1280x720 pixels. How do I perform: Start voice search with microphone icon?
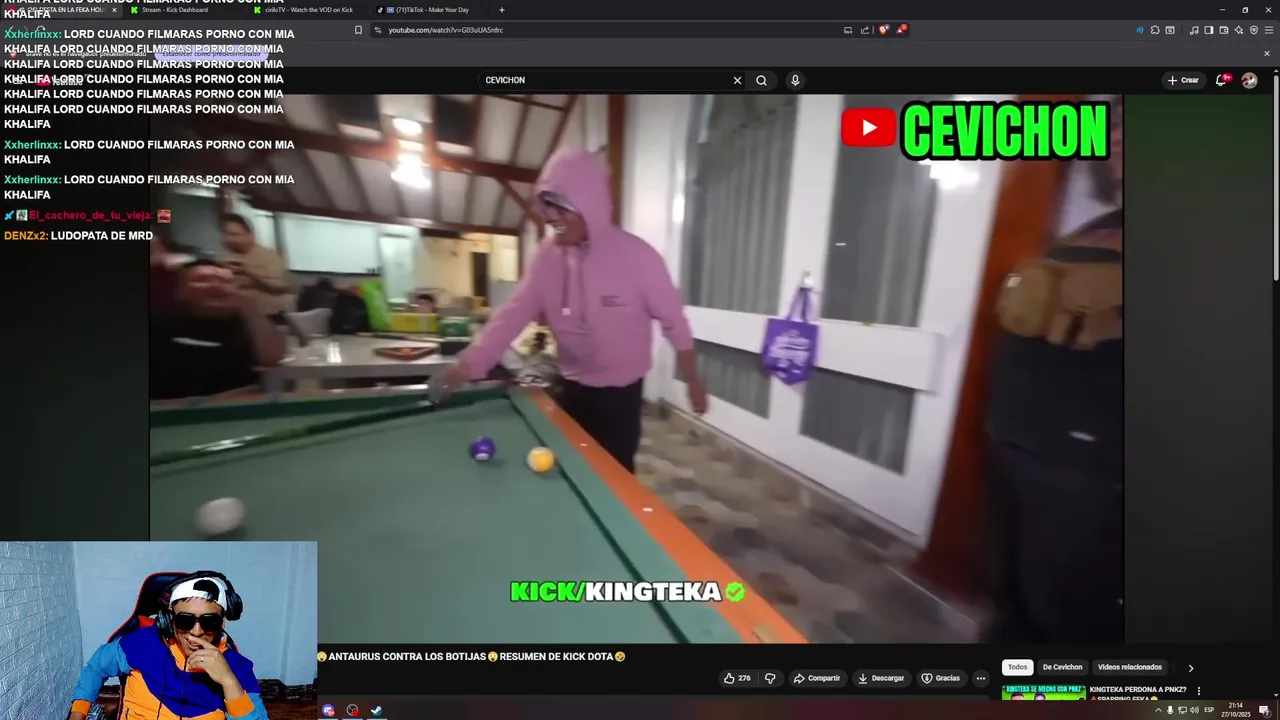[x=795, y=80]
